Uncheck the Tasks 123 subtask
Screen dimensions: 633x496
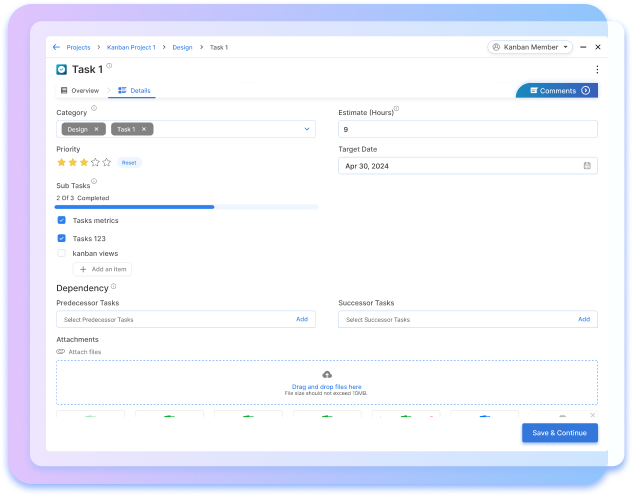pos(62,238)
